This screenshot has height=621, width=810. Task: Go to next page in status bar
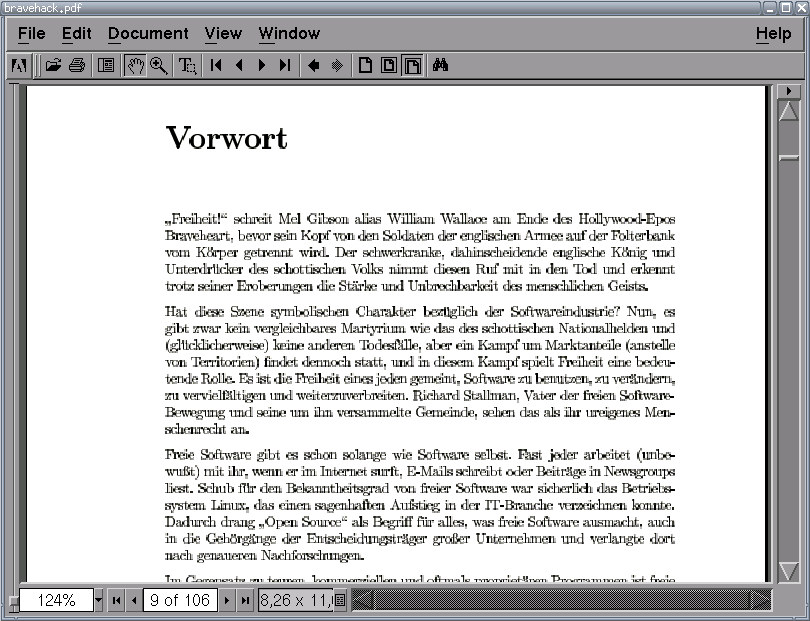[226, 600]
